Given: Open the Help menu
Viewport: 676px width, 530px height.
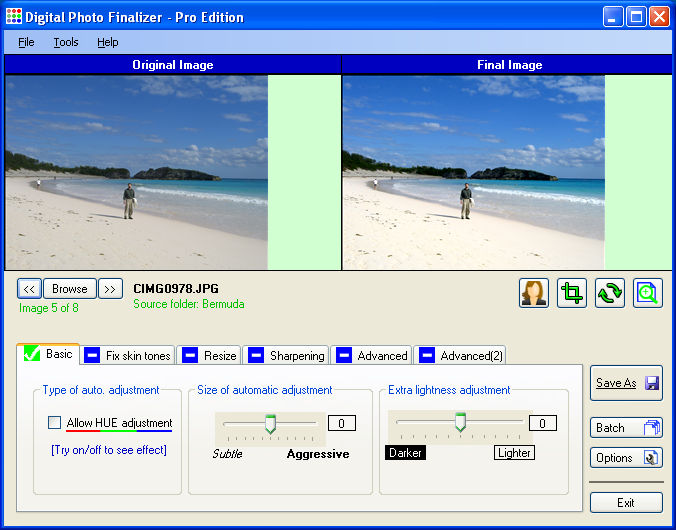Looking at the screenshot, I should (107, 42).
